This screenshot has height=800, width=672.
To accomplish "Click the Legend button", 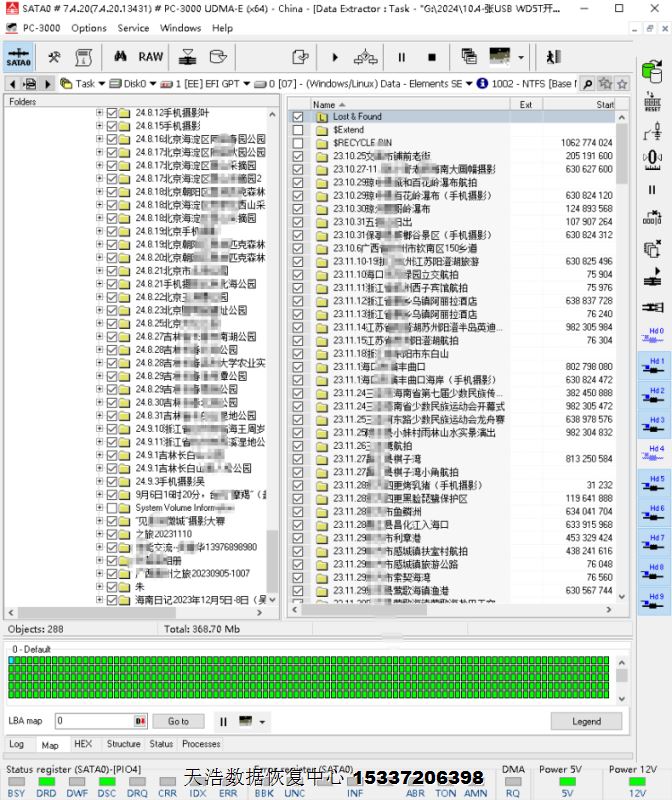I will (x=586, y=721).
